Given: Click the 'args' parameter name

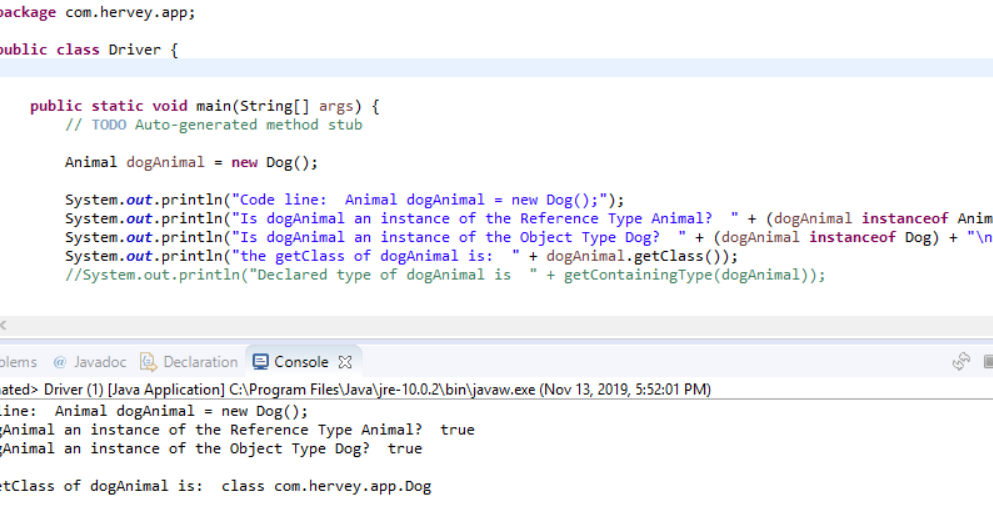Looking at the screenshot, I should click(x=336, y=106).
